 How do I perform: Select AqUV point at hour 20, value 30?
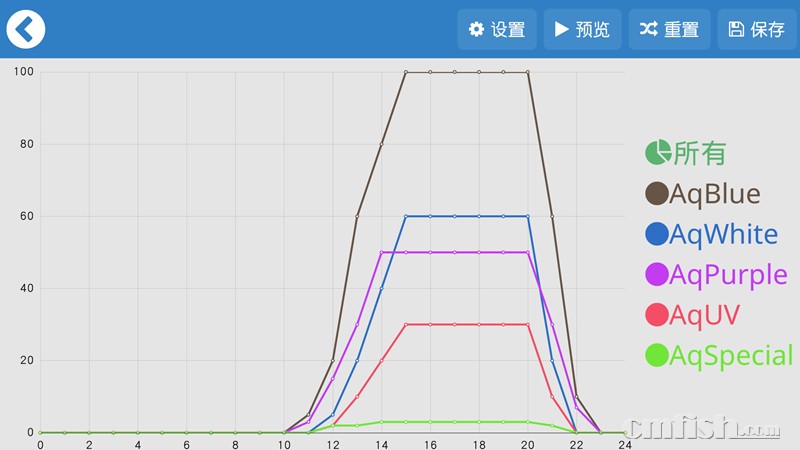coord(528,324)
